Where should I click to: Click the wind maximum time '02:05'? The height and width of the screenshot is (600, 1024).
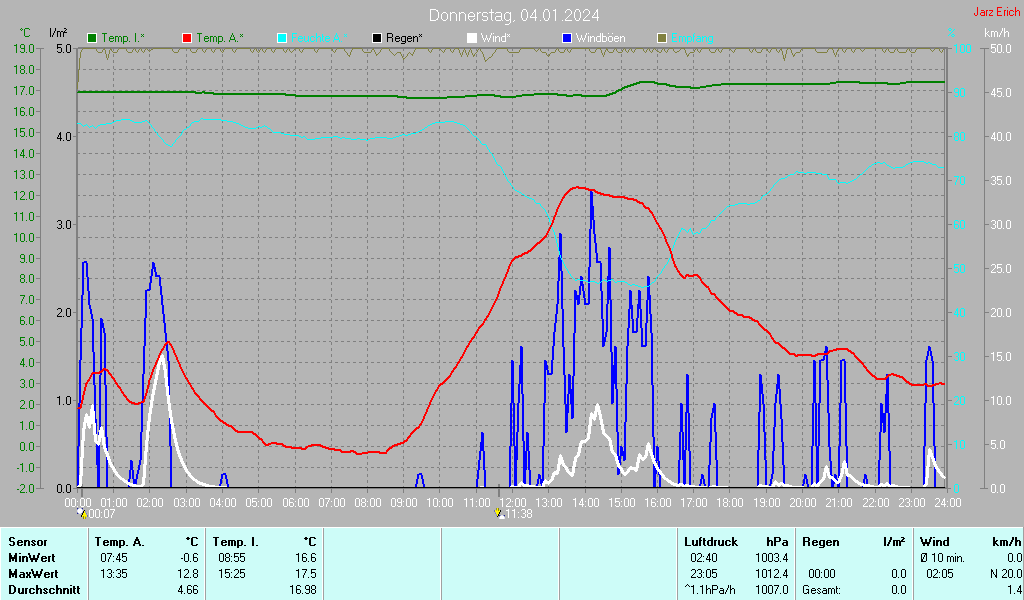pos(940,574)
